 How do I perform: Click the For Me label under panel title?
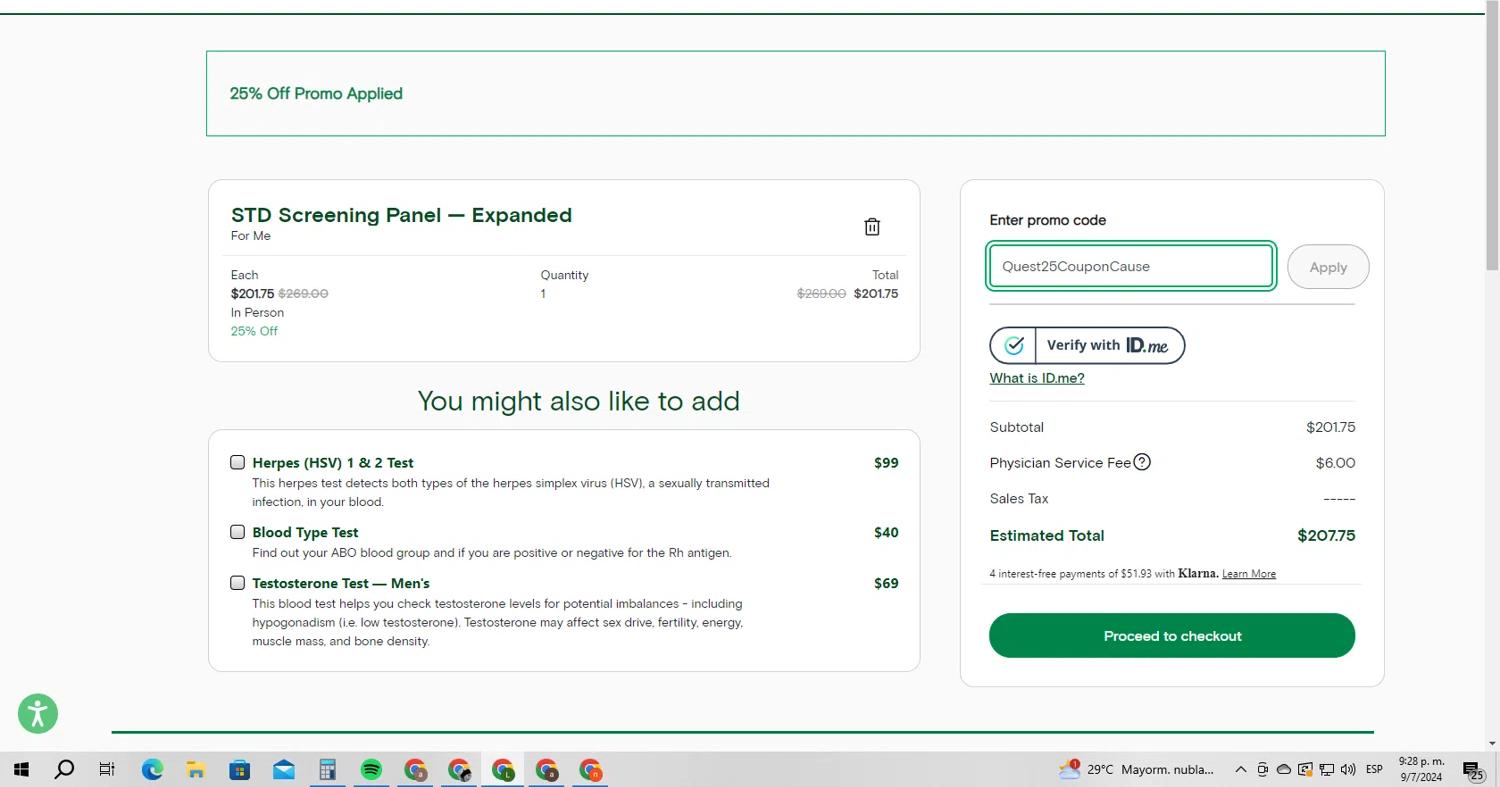point(251,236)
